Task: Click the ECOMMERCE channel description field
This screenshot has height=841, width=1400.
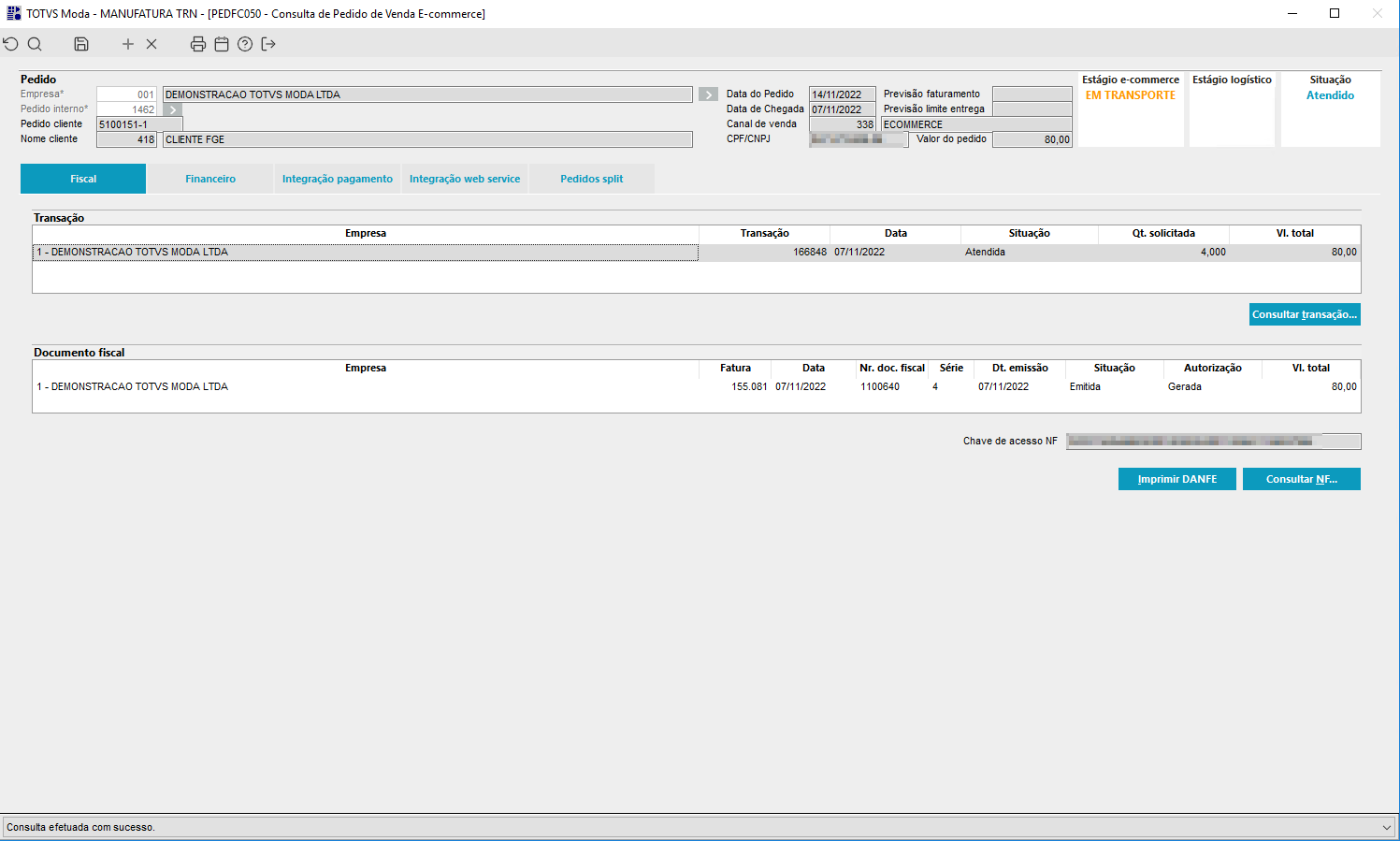Action: 976,124
